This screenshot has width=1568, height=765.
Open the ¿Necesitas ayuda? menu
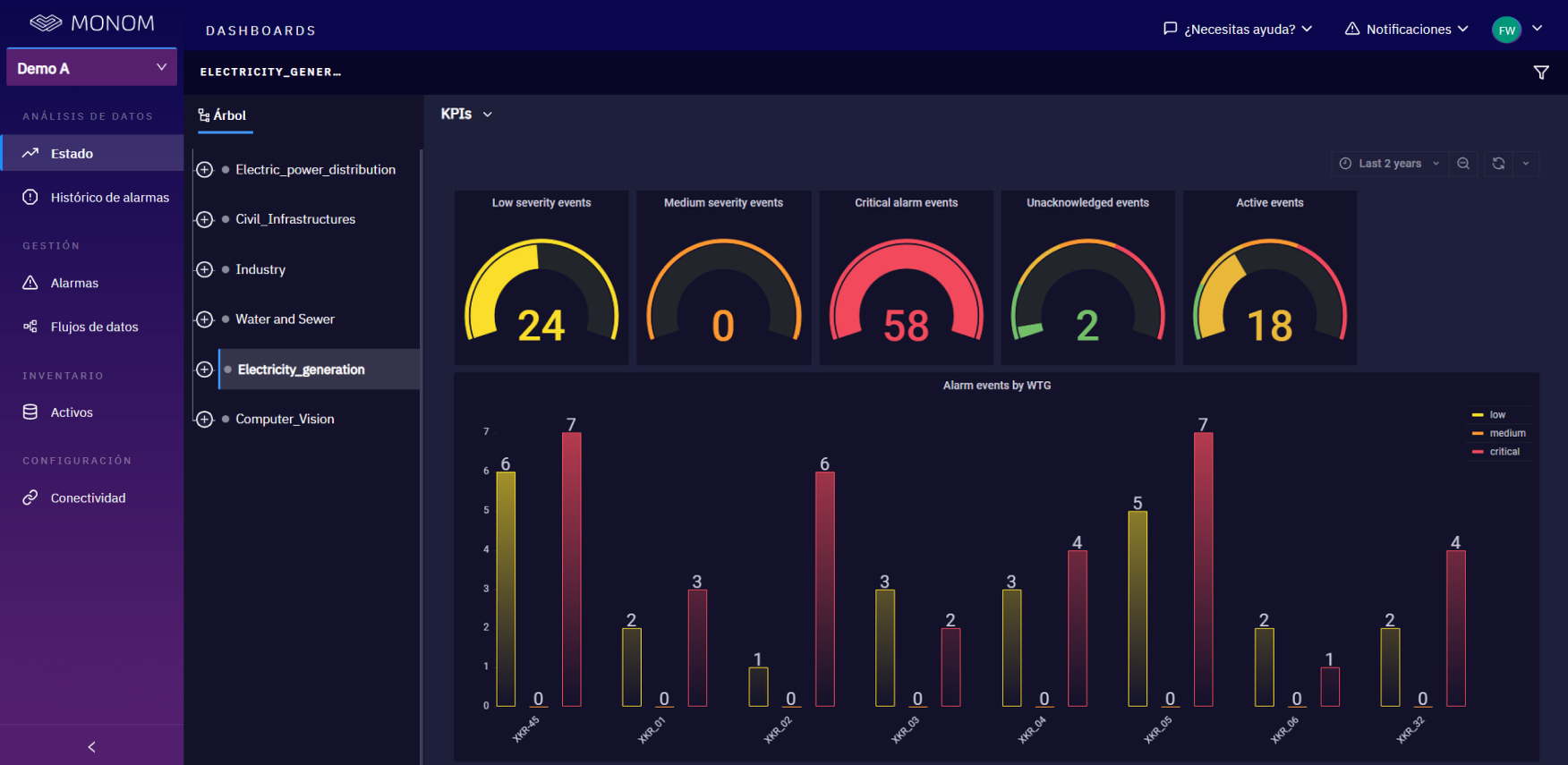point(1238,30)
